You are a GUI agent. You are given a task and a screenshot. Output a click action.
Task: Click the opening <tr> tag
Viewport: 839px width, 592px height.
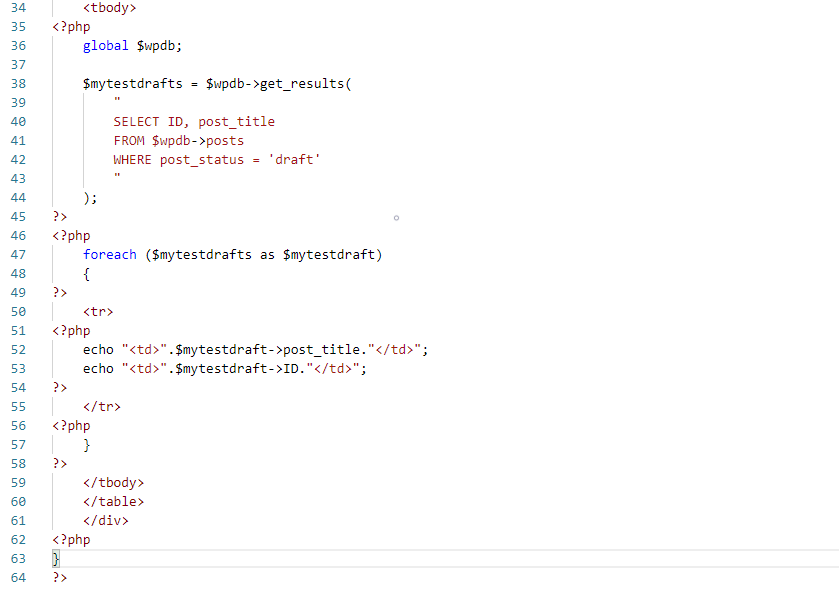pyautogui.click(x=99, y=312)
